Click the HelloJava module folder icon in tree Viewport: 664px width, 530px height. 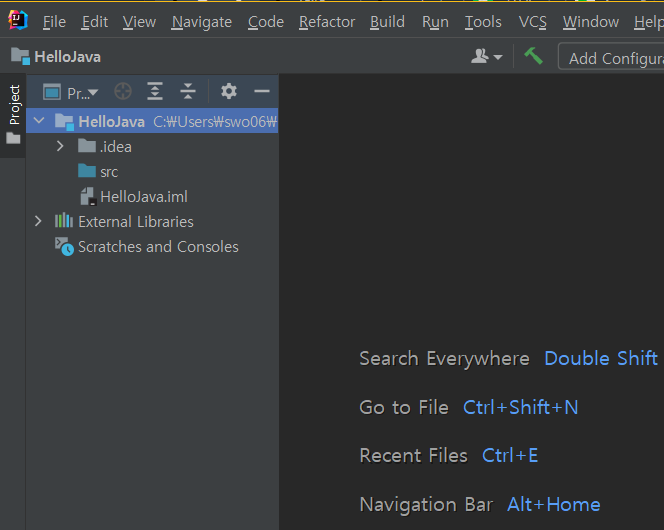[64, 122]
